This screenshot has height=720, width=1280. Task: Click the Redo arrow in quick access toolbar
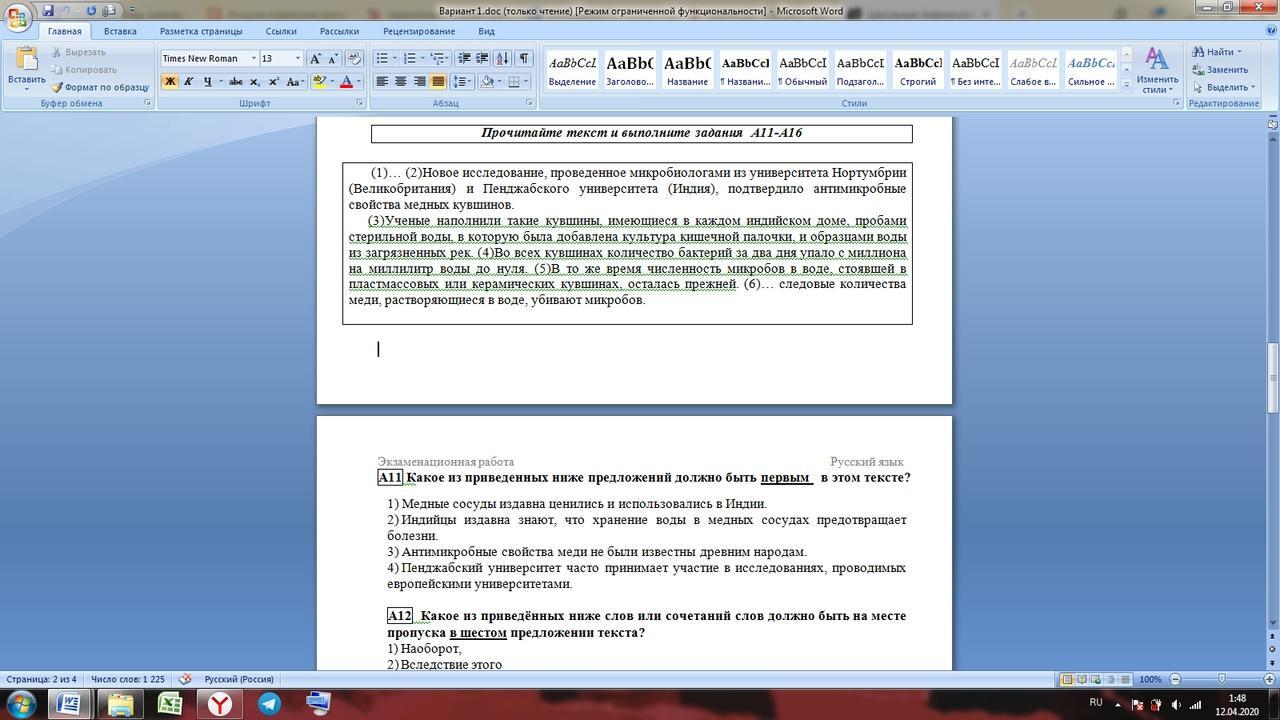91,11
